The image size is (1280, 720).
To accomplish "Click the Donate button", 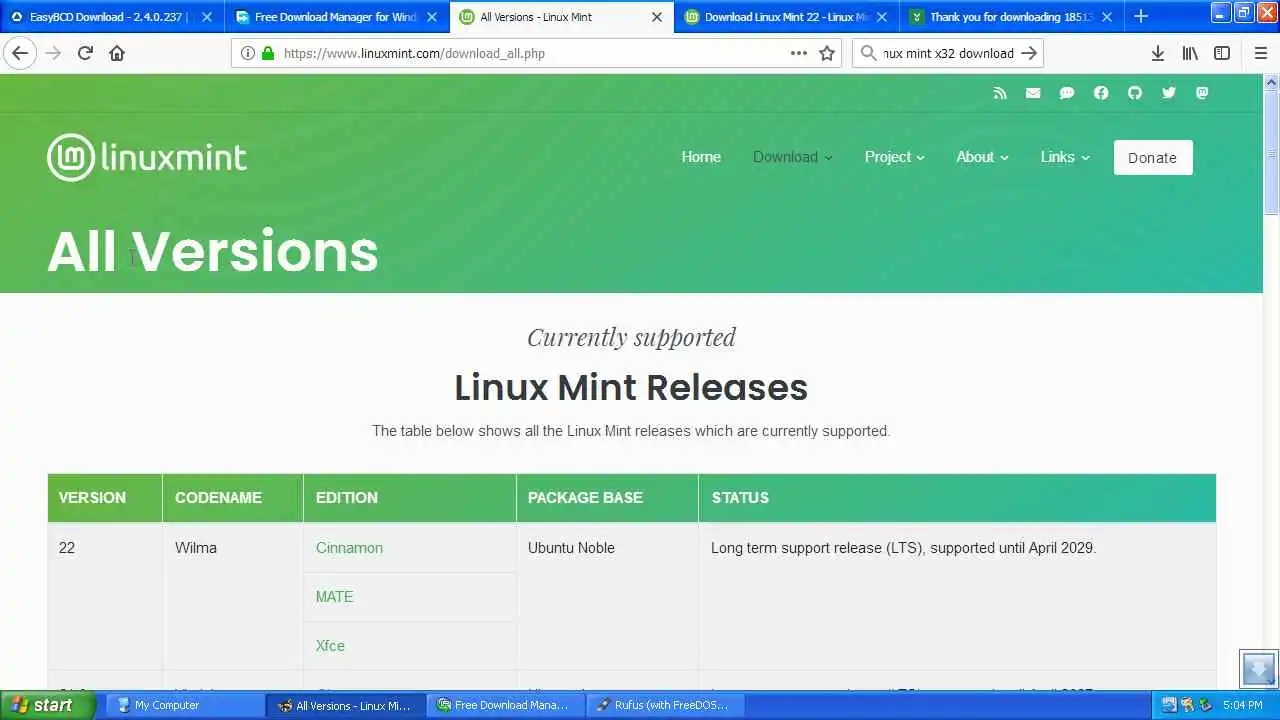I will click(x=1153, y=157).
